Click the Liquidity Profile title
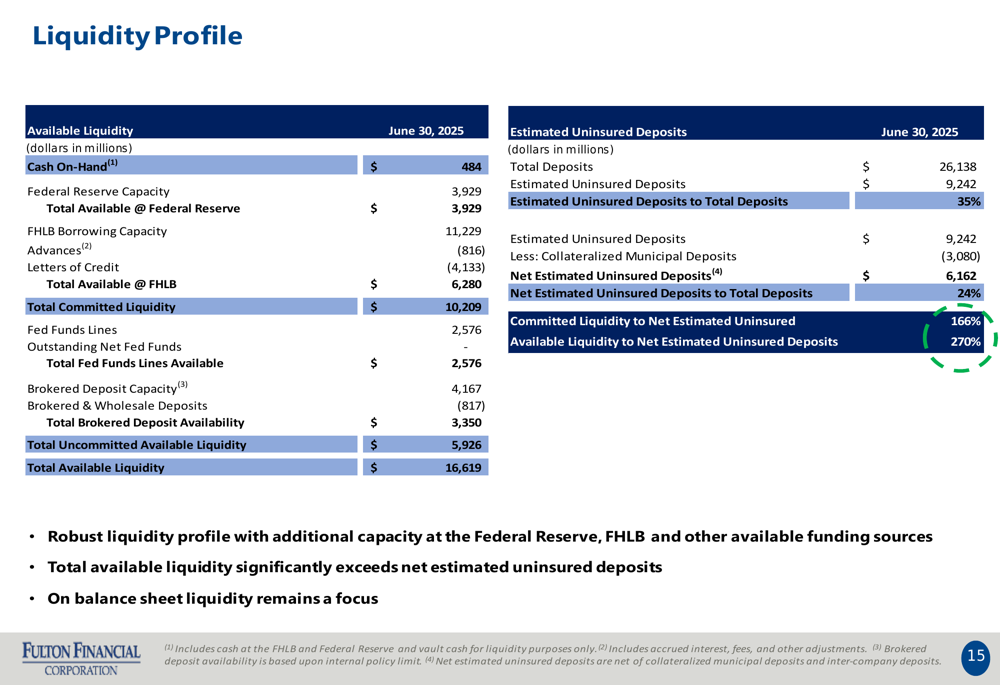The image size is (1000, 685). point(137,36)
